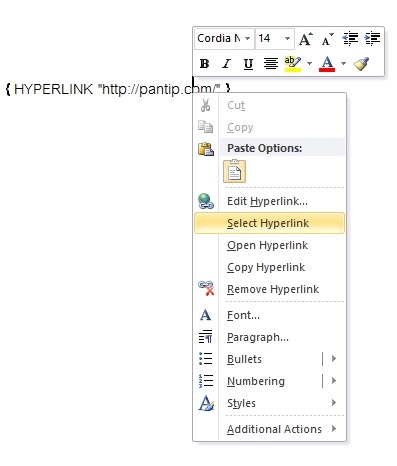Screen dimensions: 397x466
Task: Click the Increase Indent icon
Action: 372,39
